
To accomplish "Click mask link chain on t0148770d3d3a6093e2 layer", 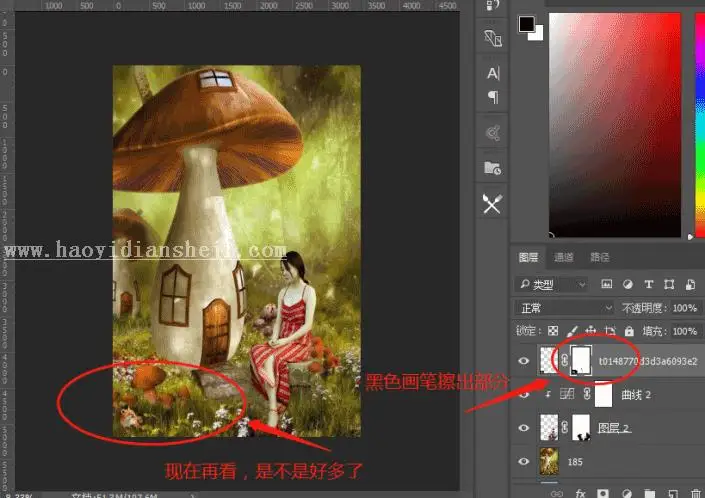I will tap(565, 360).
